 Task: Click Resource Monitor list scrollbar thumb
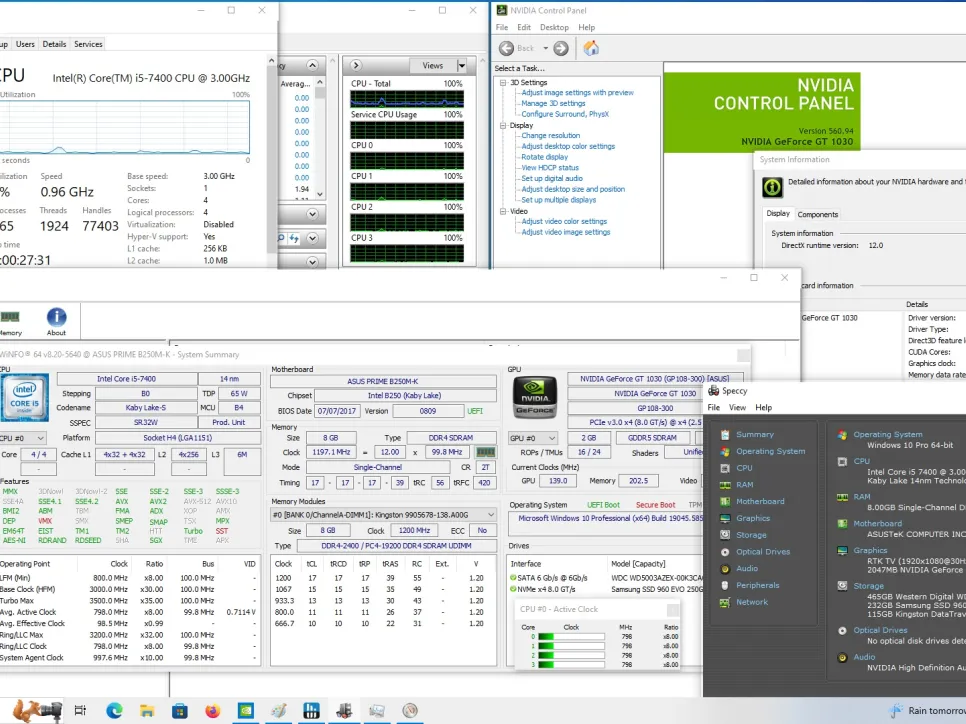click(x=320, y=92)
